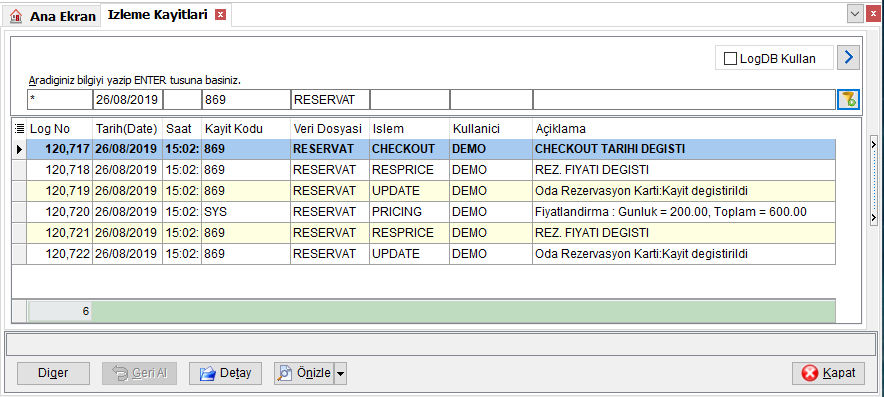Click the Kapat button with the red X icon

click(828, 373)
